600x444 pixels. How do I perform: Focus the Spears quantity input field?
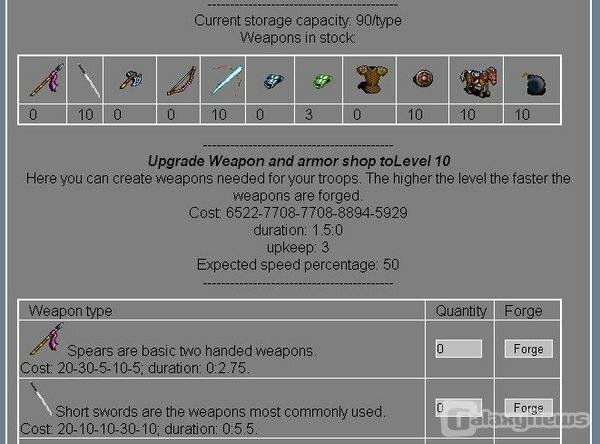tap(458, 349)
